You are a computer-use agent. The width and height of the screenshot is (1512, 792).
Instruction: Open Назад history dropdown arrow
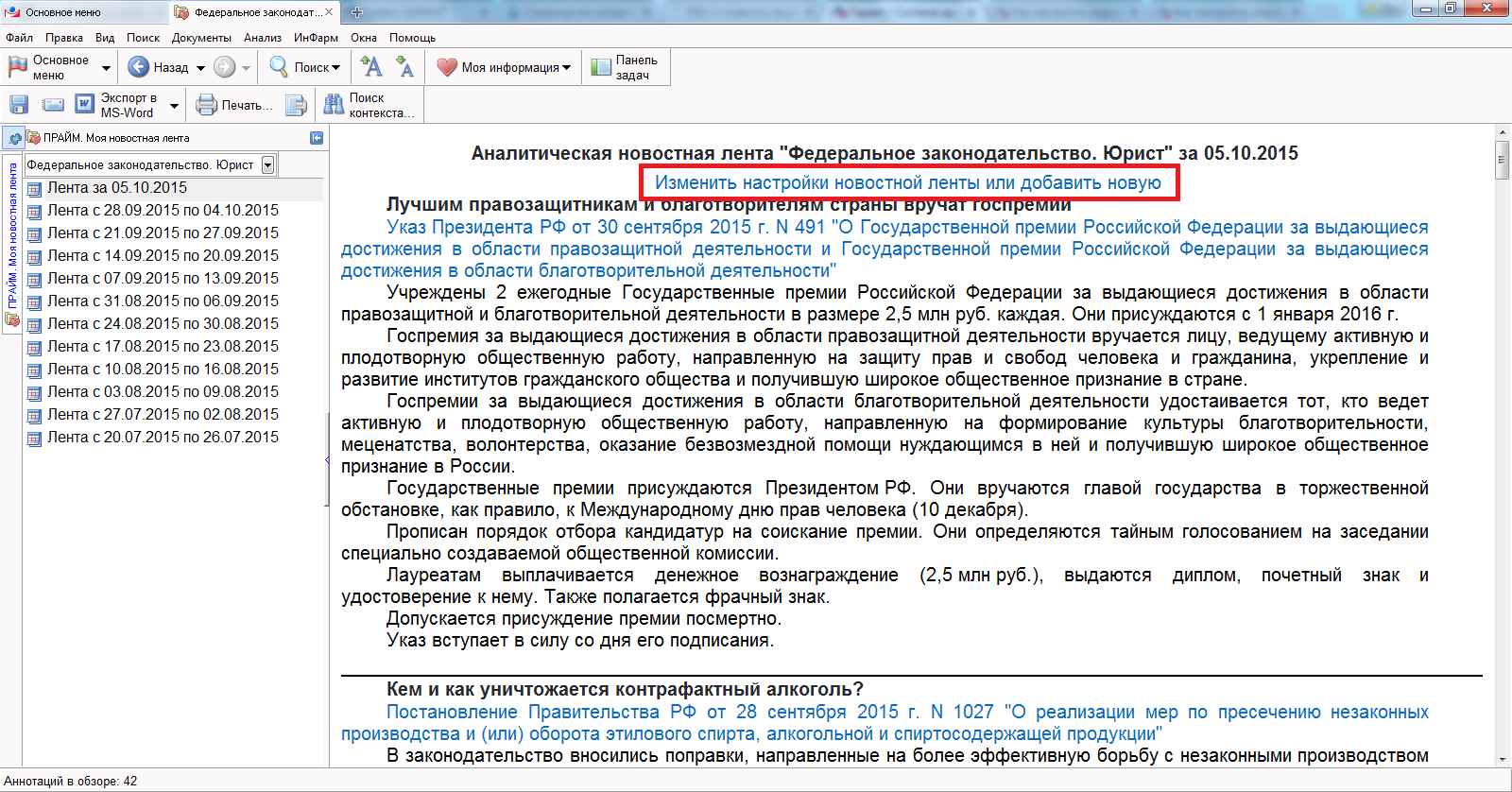point(200,68)
